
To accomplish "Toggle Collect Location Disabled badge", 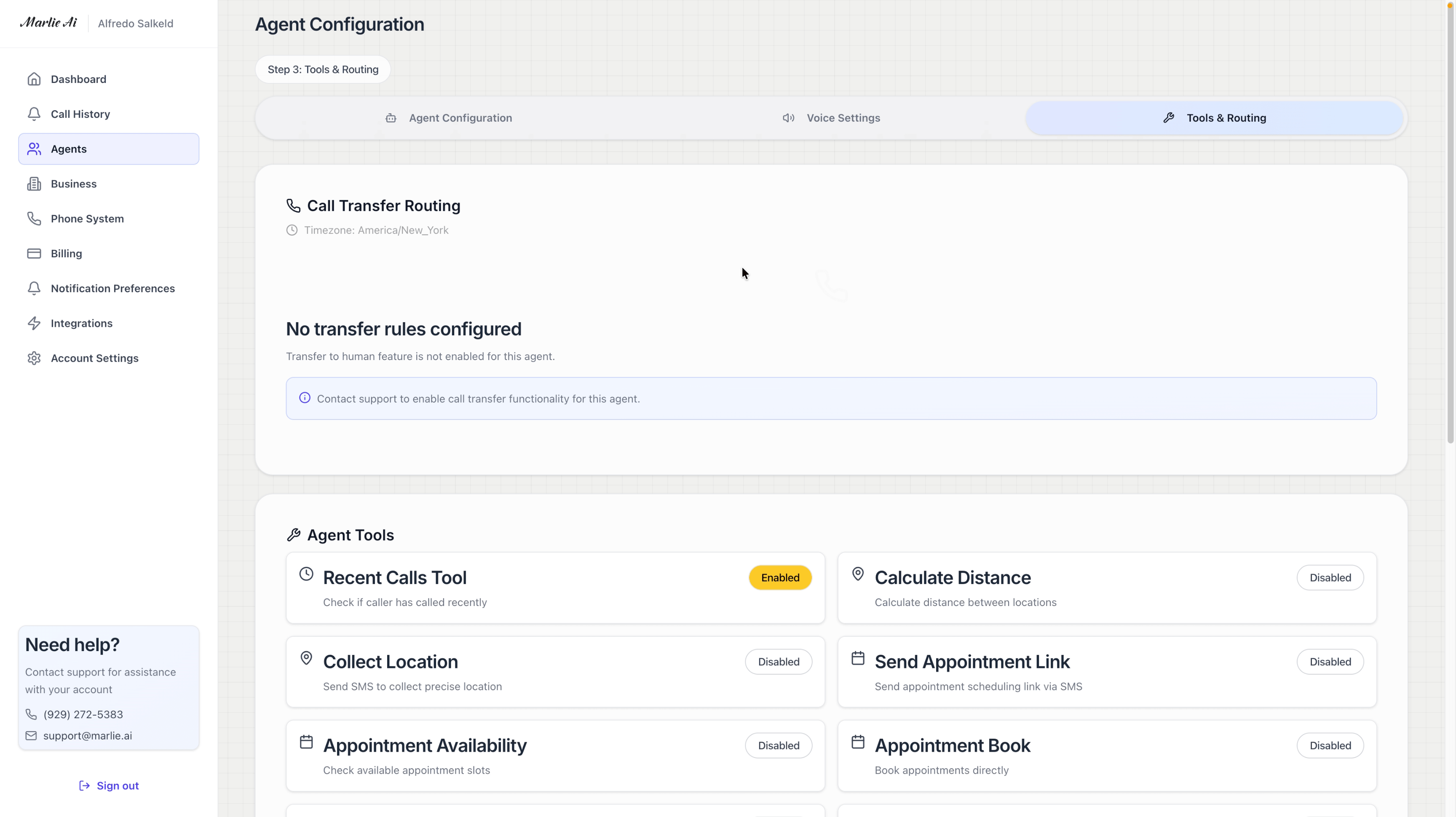I will (778, 662).
